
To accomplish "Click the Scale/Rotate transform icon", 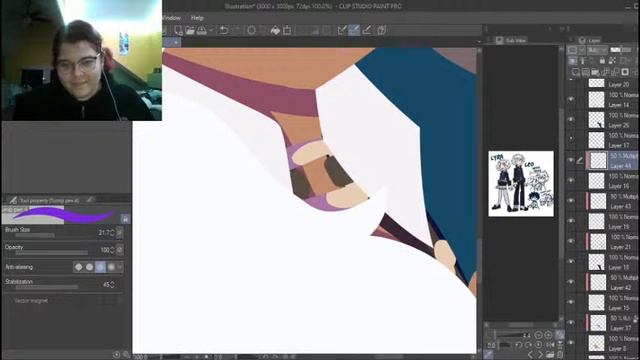I will pyautogui.click(x=287, y=30).
